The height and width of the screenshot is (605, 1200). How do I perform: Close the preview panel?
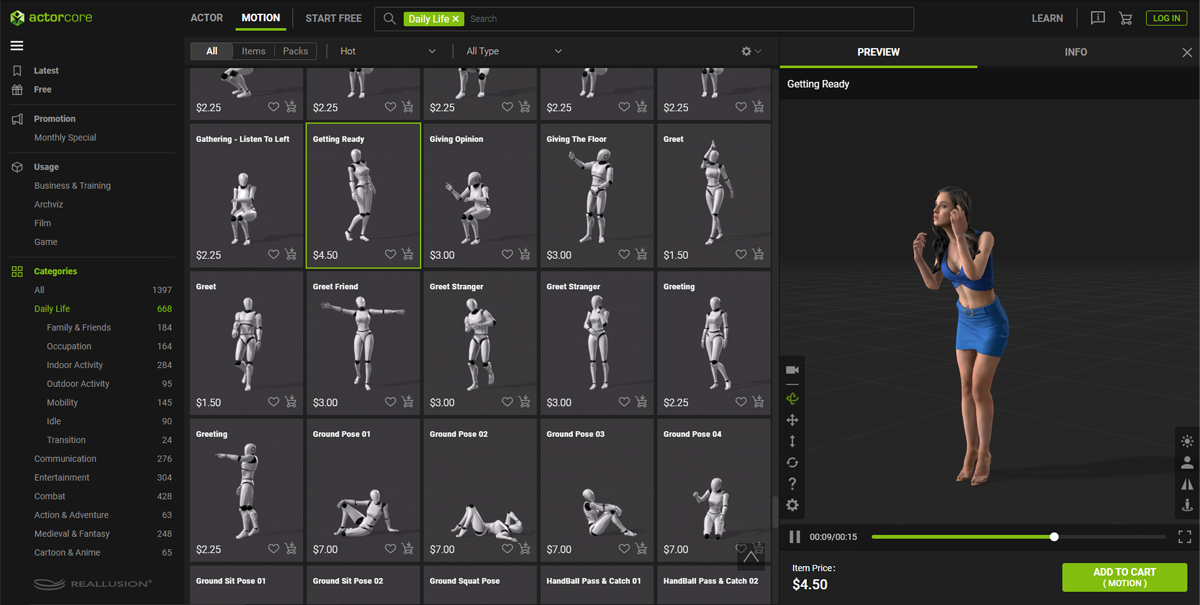click(1187, 52)
